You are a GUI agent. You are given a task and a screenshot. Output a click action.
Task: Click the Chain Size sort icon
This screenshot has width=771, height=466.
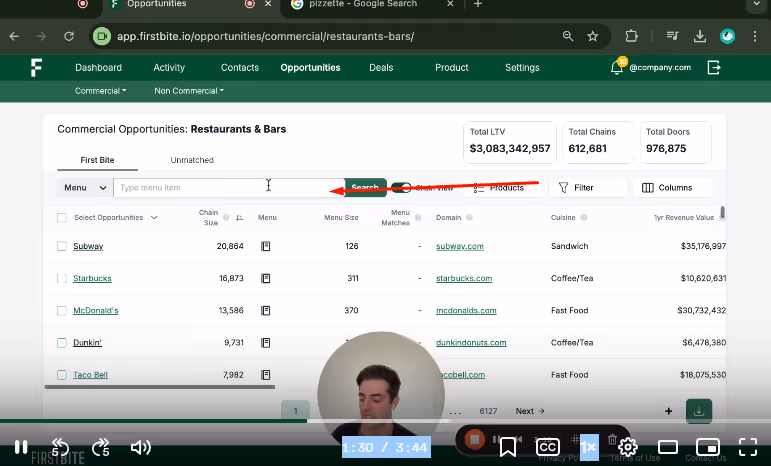pos(239,217)
